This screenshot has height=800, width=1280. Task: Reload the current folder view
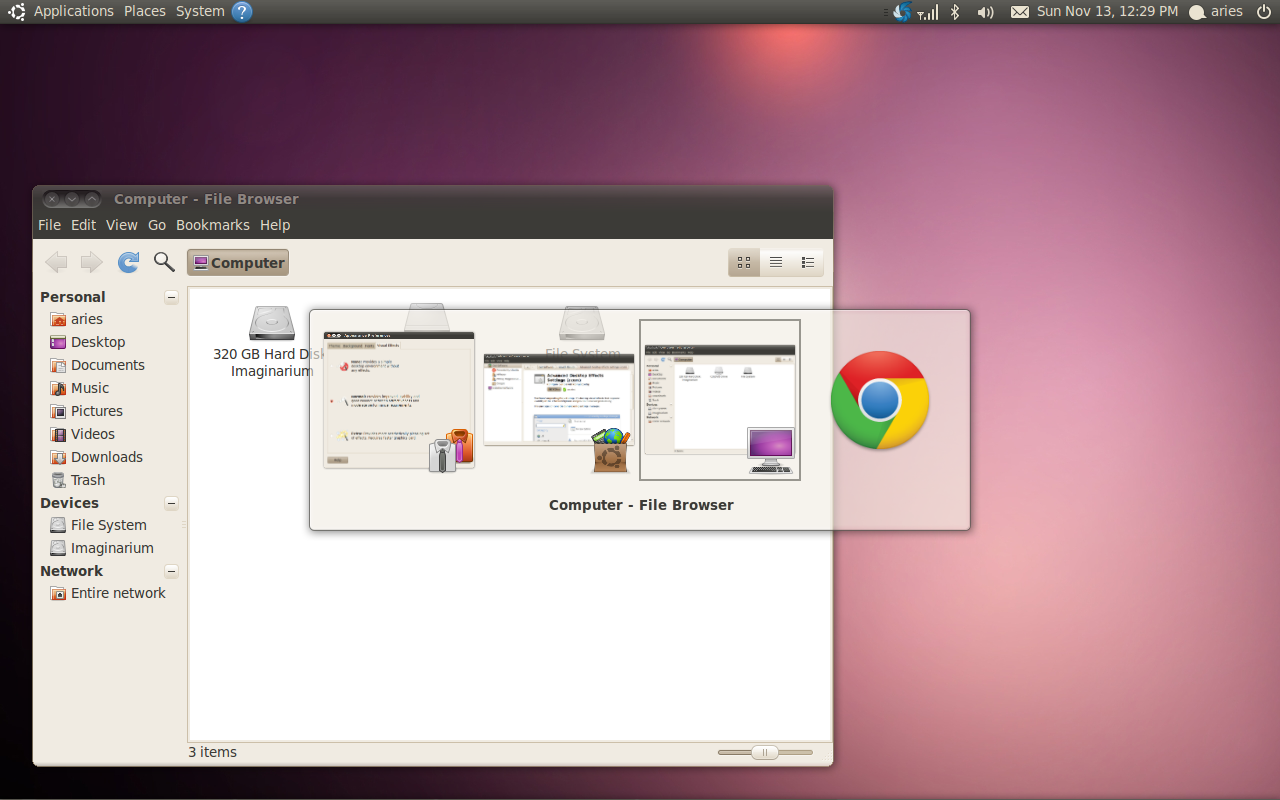[128, 261]
